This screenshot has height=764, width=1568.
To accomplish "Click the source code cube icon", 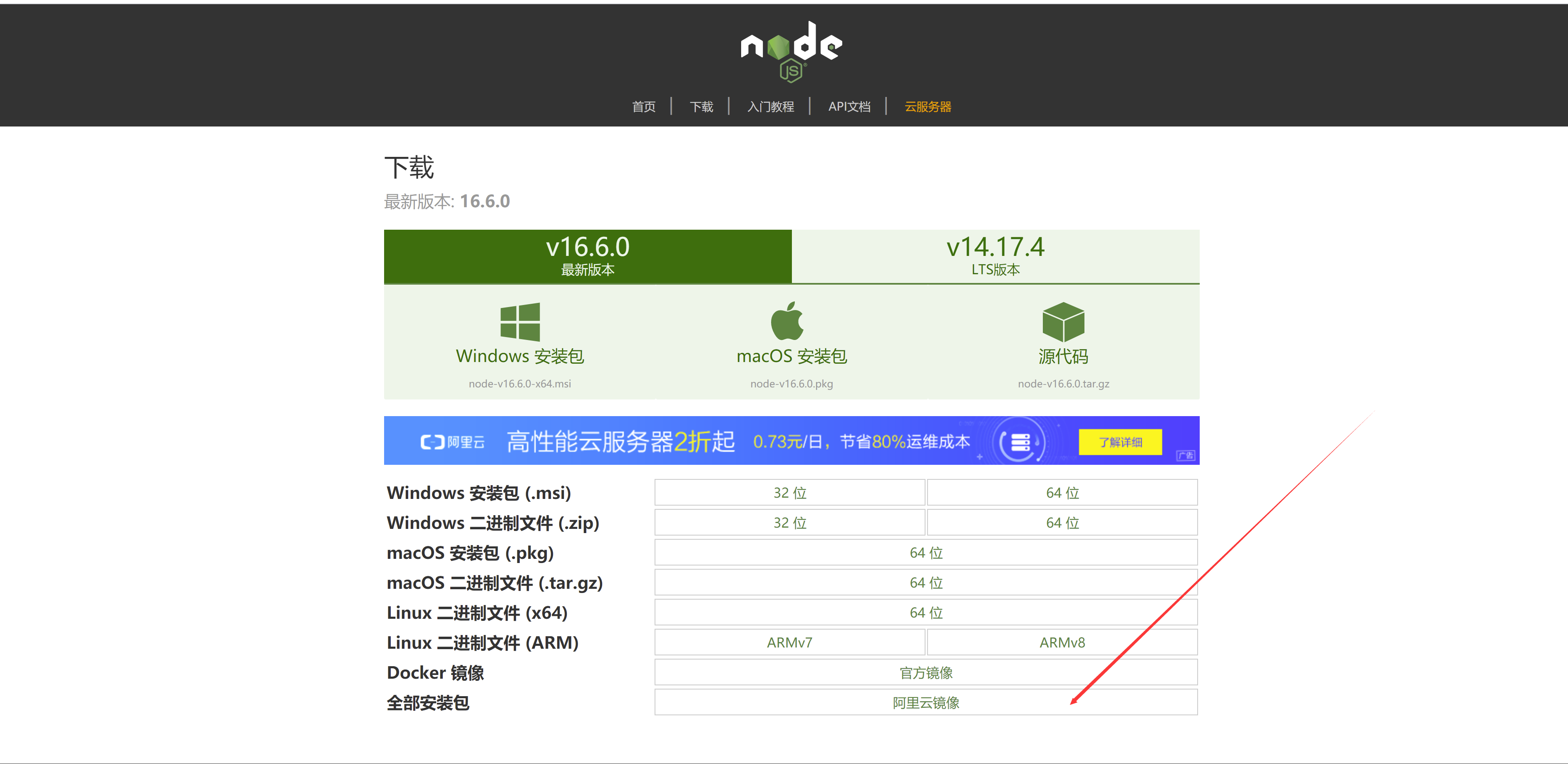I will coord(1063,321).
